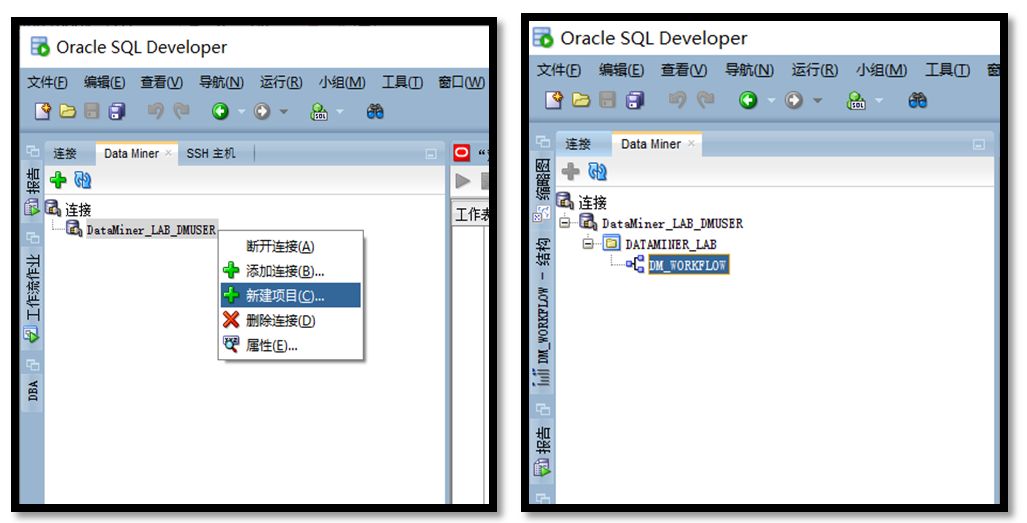Open Forward arrow dropdown in right window

(817, 100)
